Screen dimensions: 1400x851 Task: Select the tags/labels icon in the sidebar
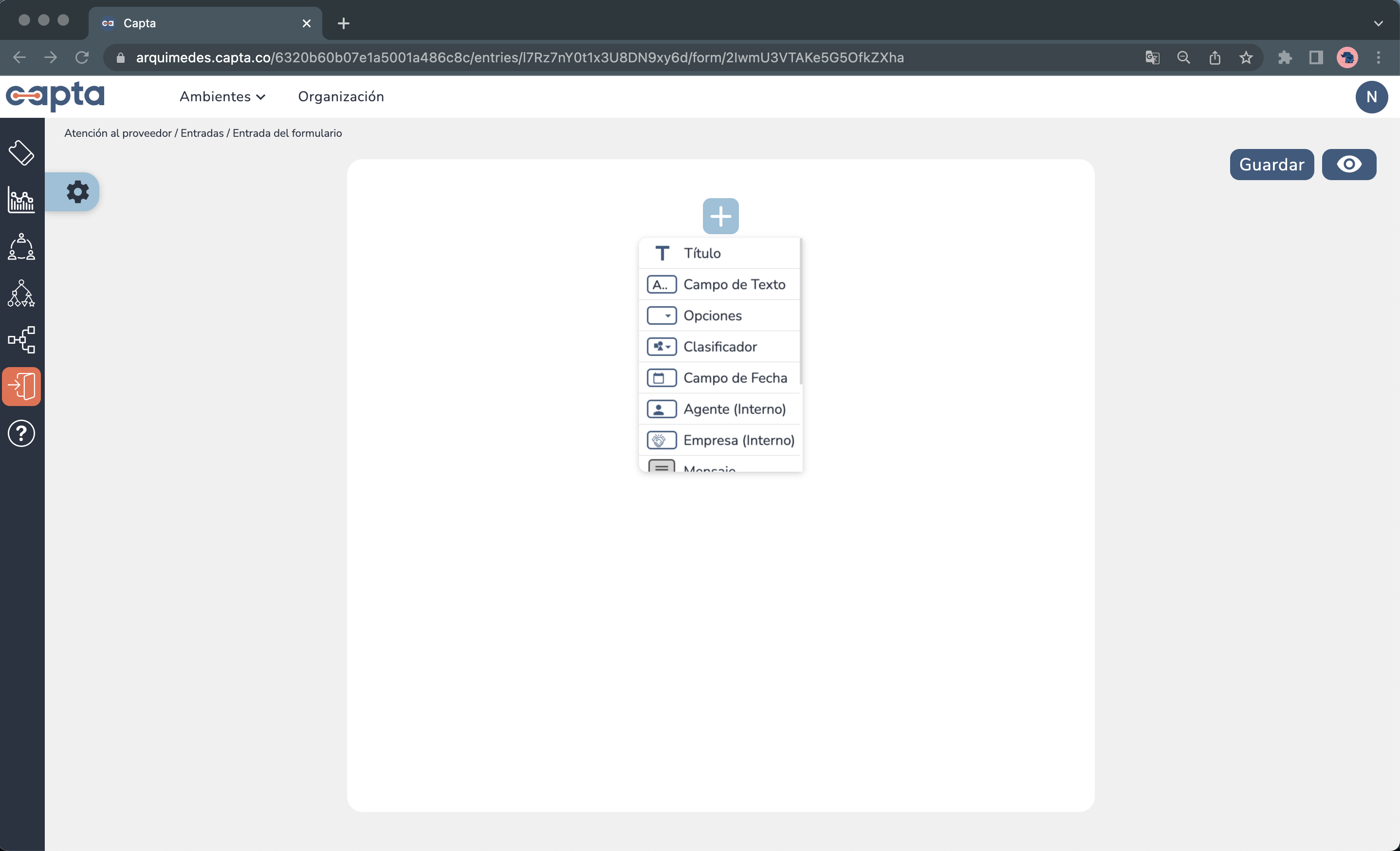(x=21, y=152)
